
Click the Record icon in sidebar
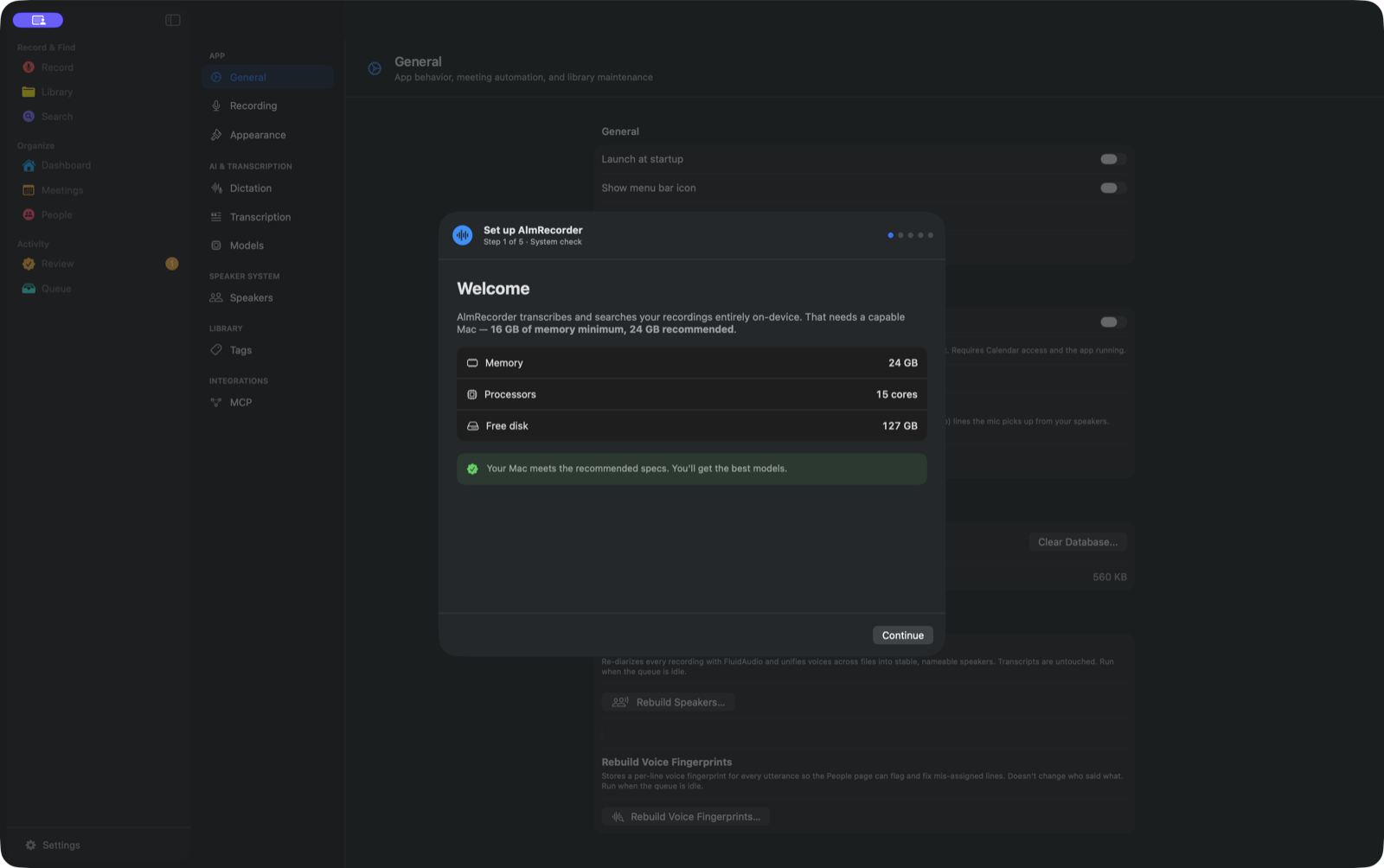[x=29, y=67]
